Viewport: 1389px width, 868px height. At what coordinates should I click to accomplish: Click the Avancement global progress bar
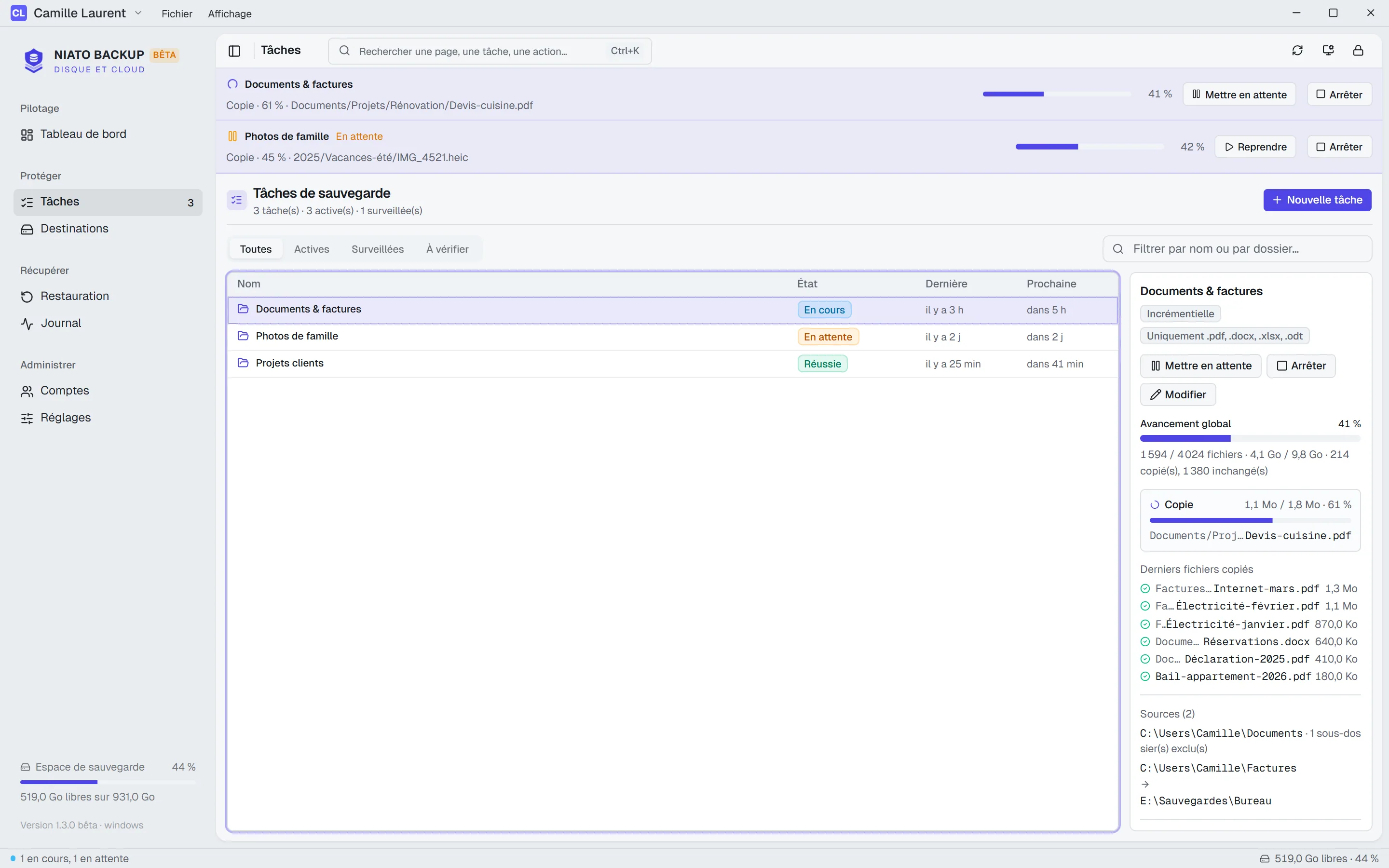(1250, 439)
